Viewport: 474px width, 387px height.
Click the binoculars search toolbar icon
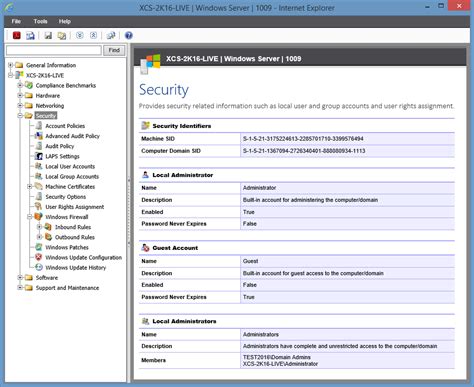click(111, 35)
